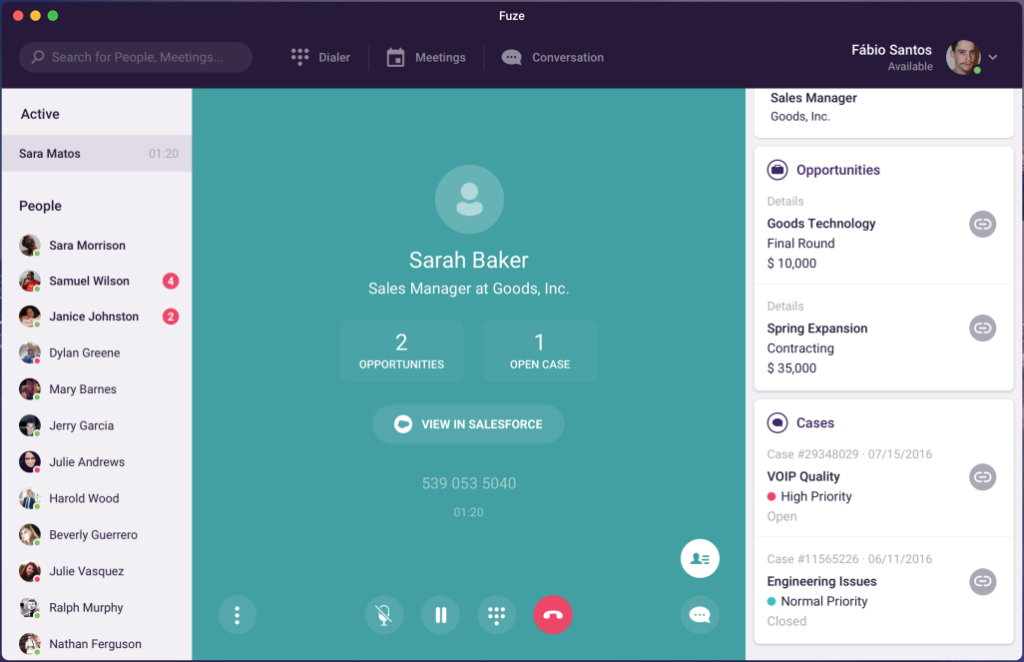Open link for Engineering Issues case

pos(982,581)
